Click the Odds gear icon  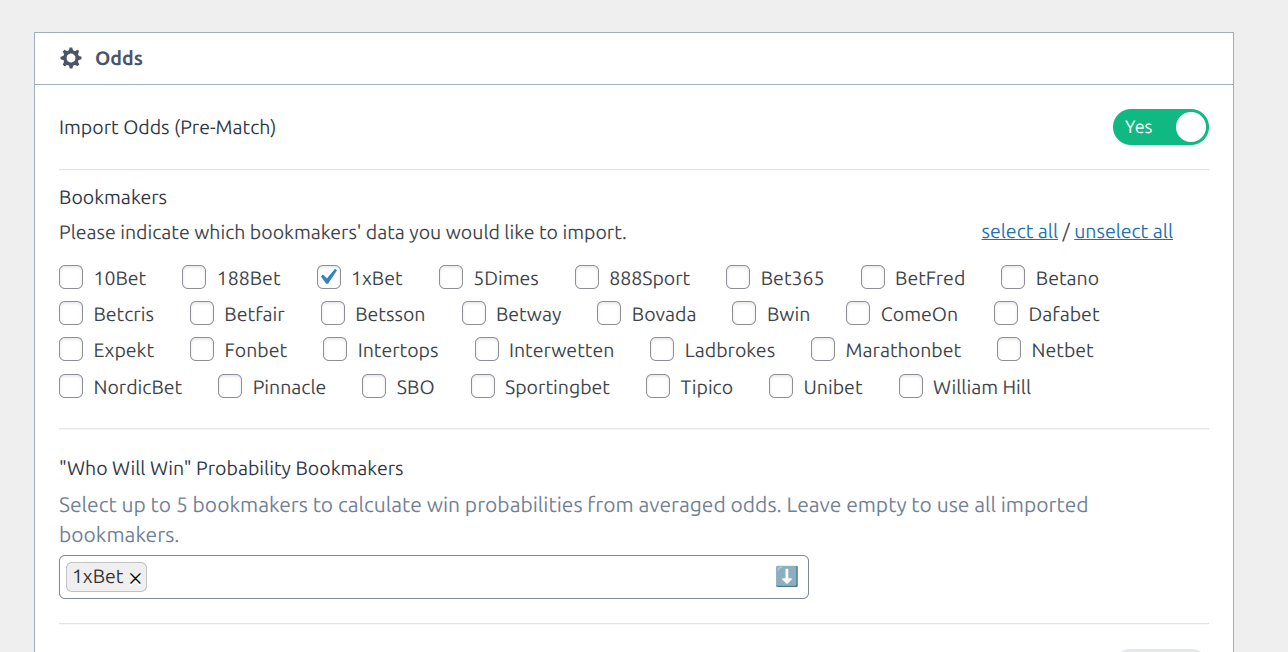coord(71,58)
